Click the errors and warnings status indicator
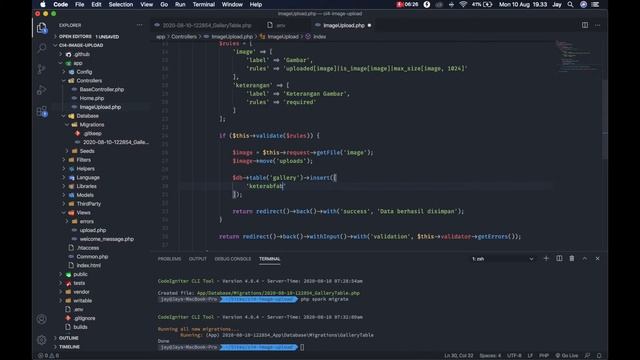 (x=48, y=356)
